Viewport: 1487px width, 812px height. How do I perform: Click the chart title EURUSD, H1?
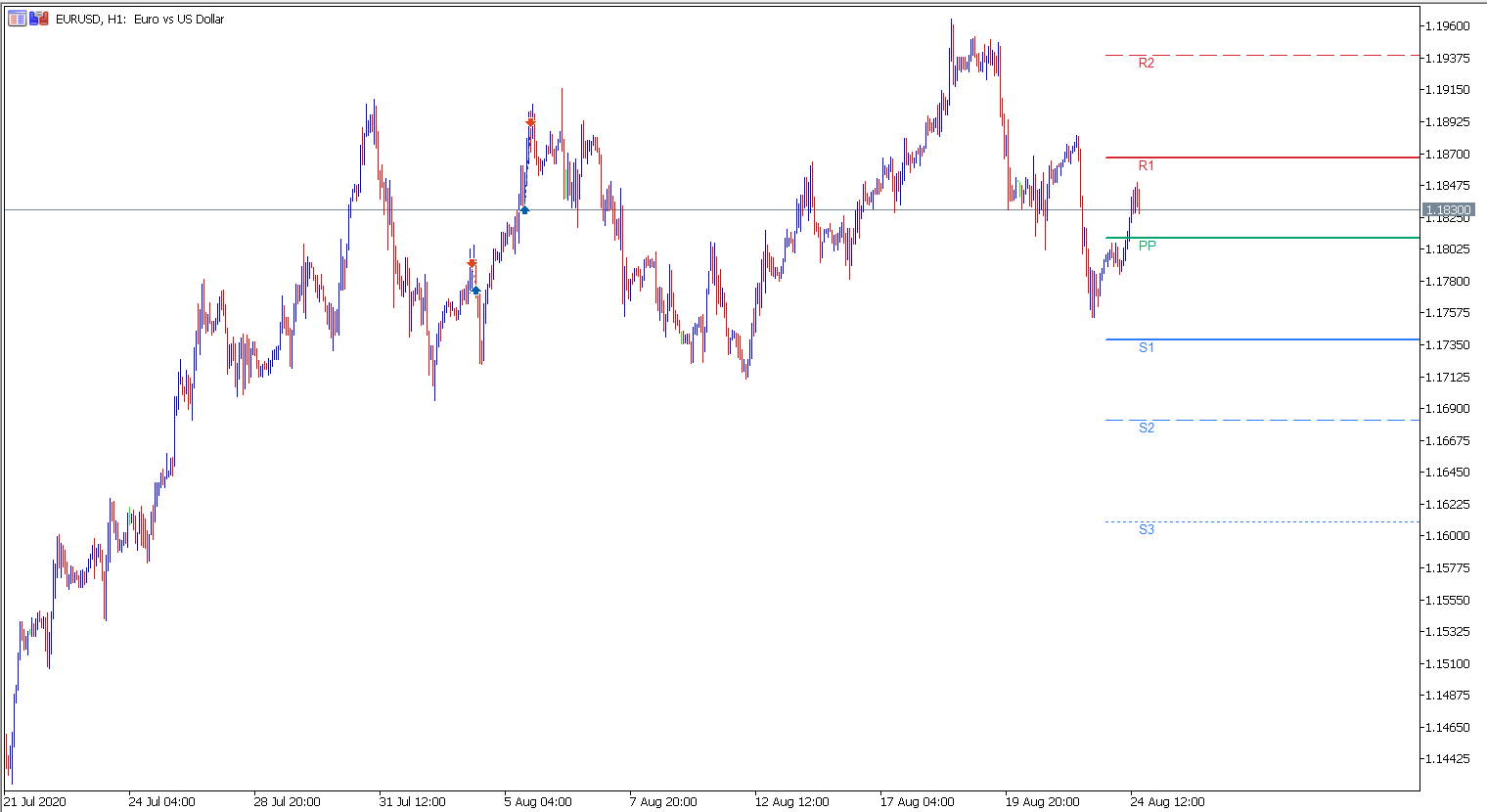90,19
